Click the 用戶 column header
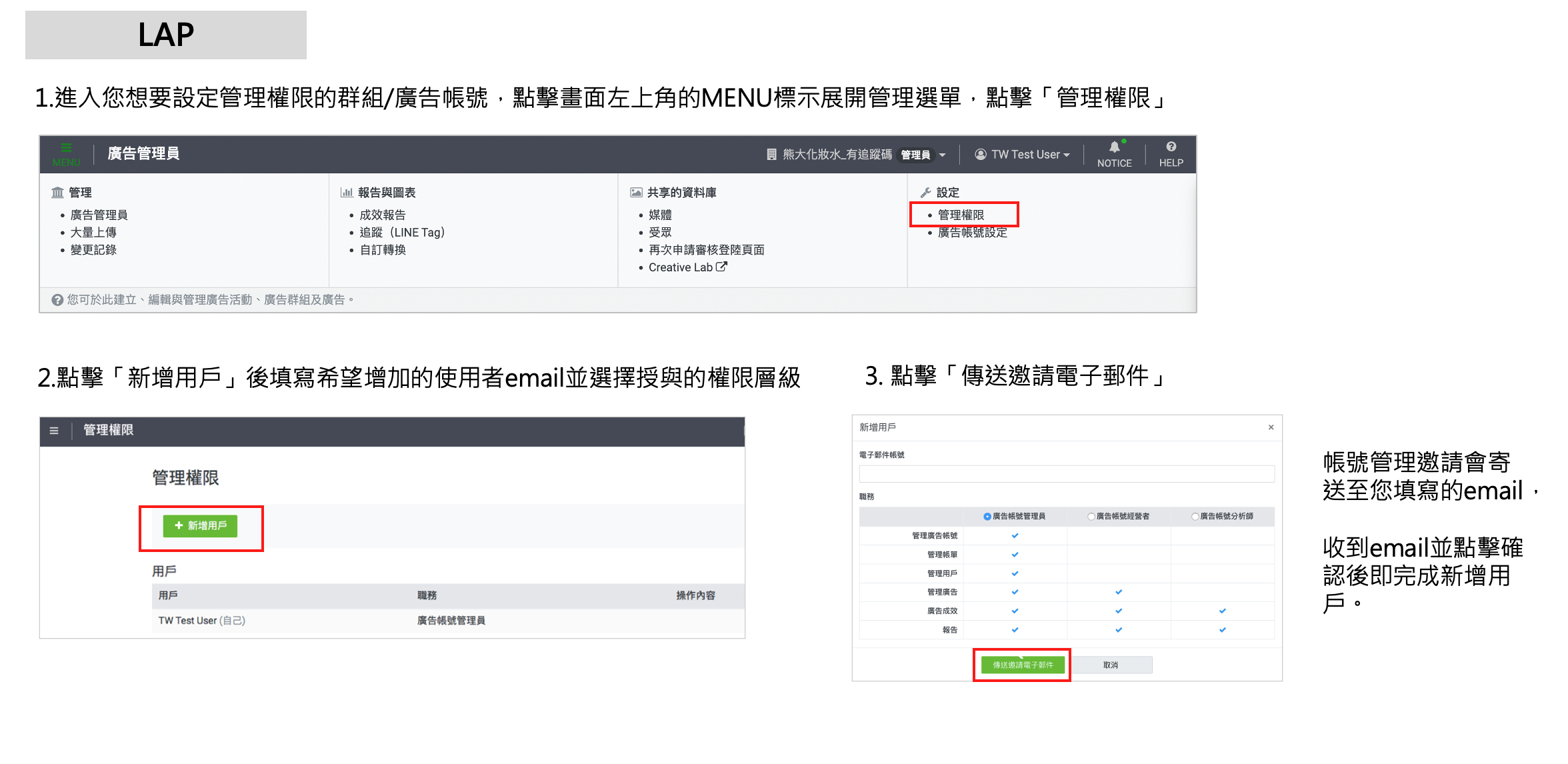Viewport: 1568px width, 764px height. [x=168, y=595]
